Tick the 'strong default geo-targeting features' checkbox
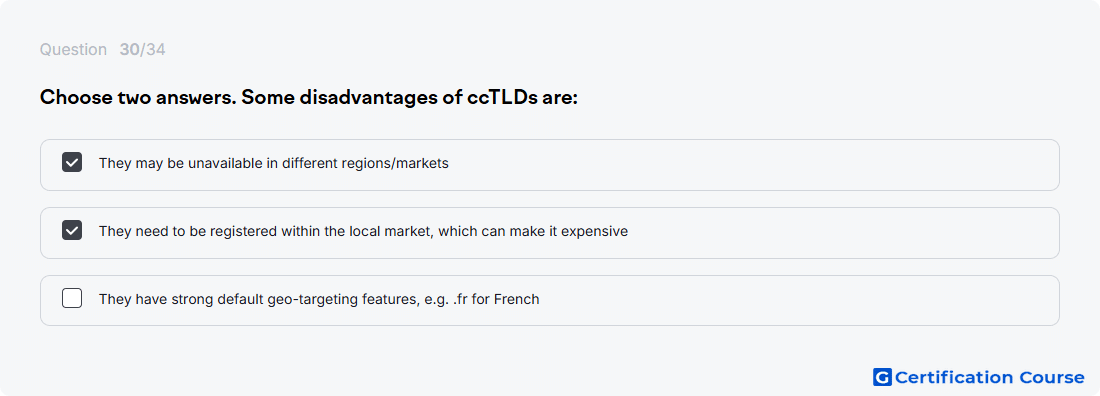The width and height of the screenshot is (1100, 396). click(72, 298)
